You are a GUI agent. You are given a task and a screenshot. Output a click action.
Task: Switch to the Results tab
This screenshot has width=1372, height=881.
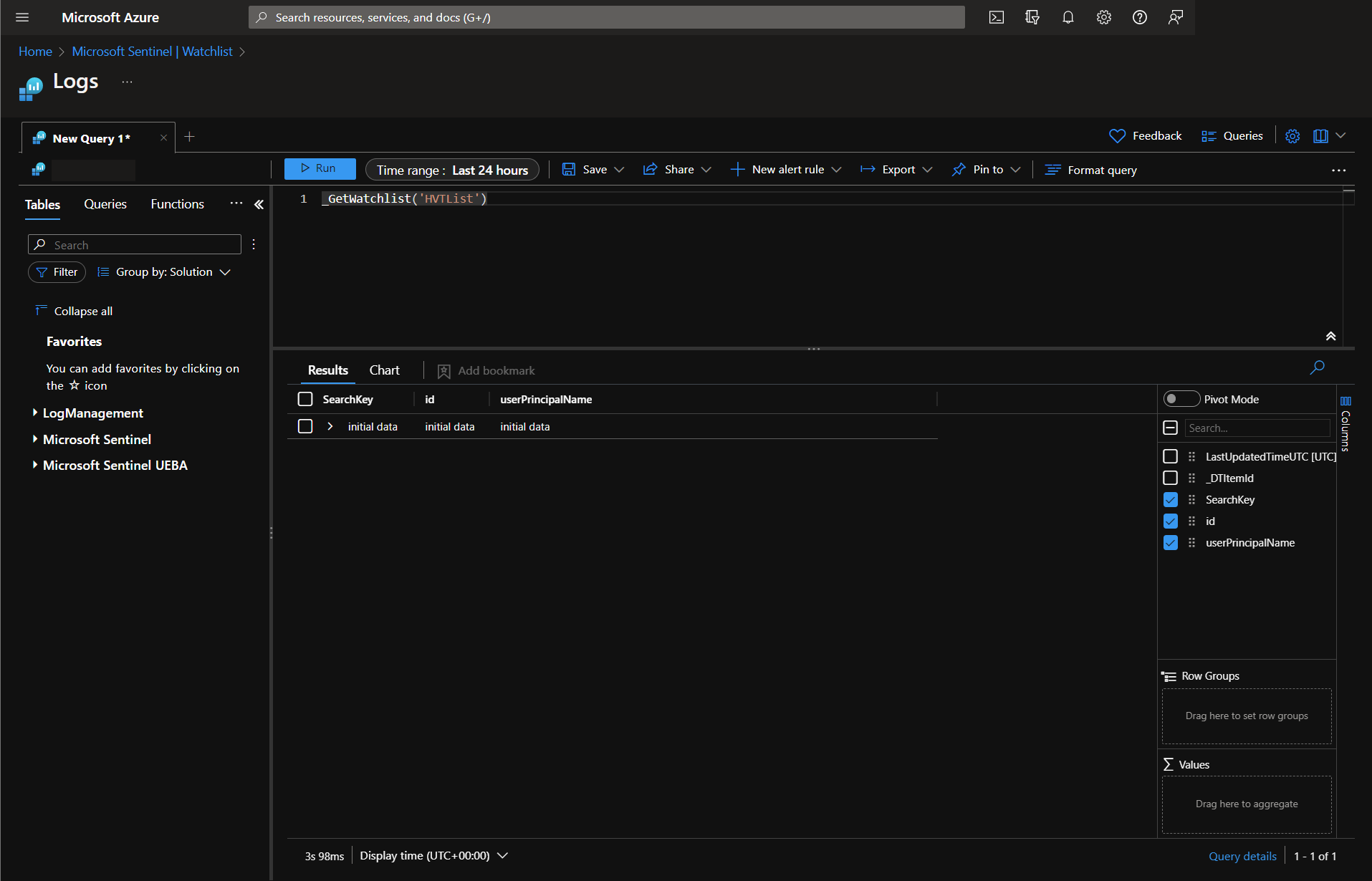(328, 370)
